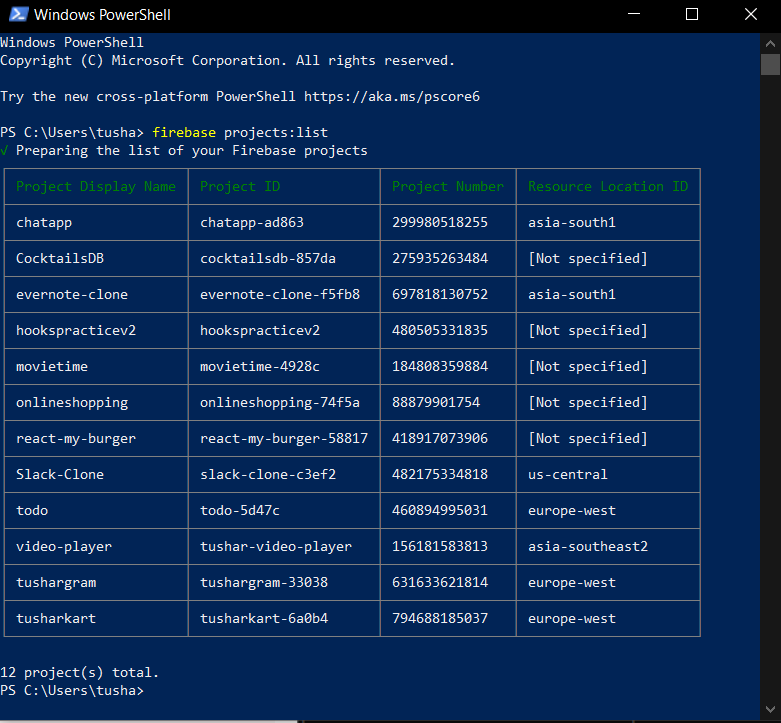Click the scrollbar up arrow

(770, 44)
